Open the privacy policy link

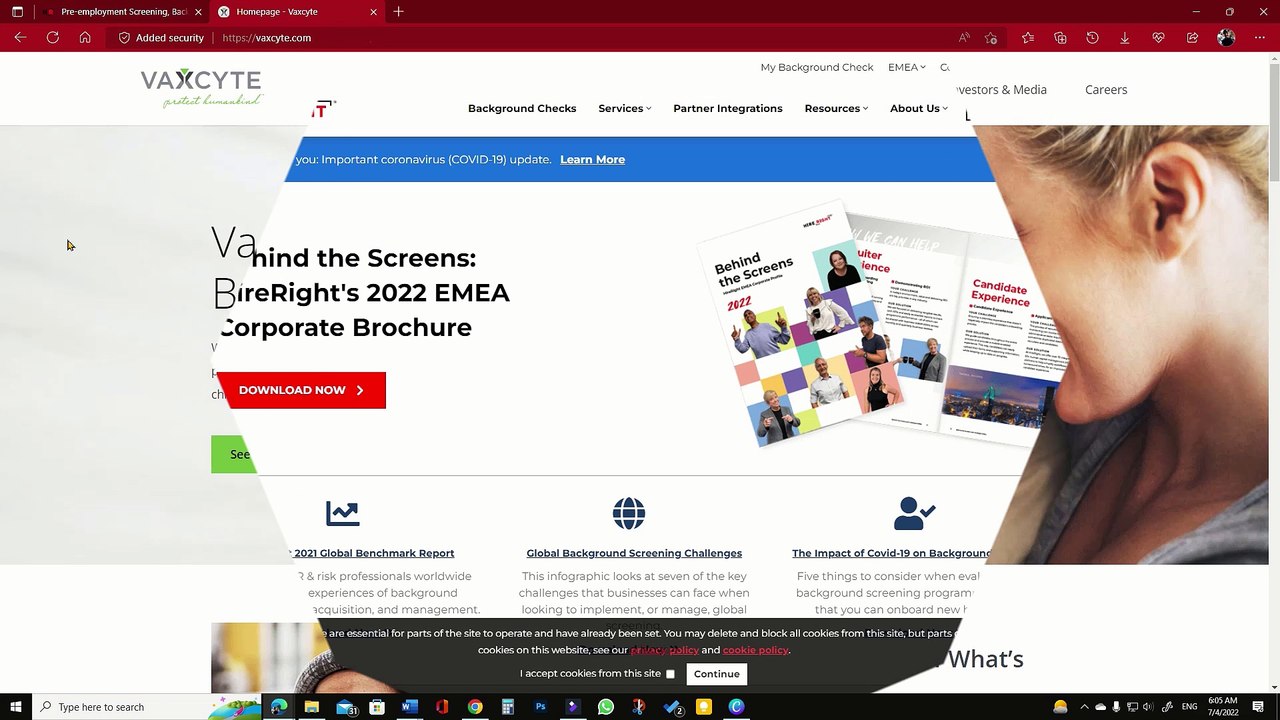point(664,650)
